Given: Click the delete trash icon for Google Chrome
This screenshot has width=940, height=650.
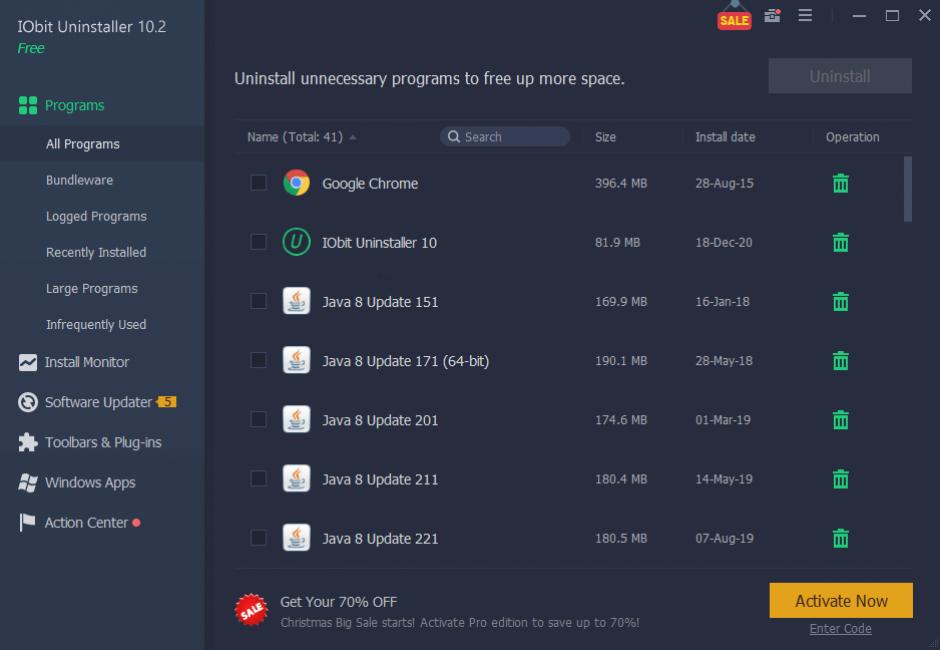Looking at the screenshot, I should (840, 183).
